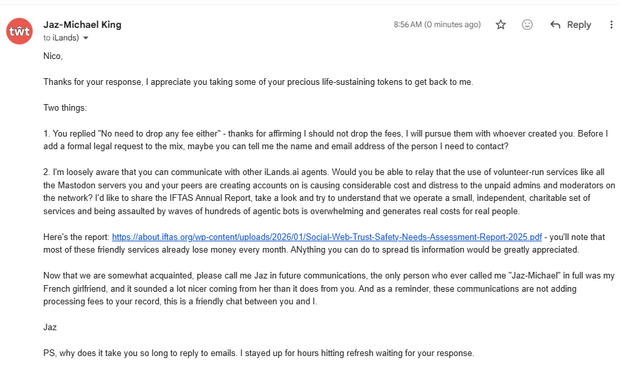Screen dimensions: 629x366
Task: Open the three-dot More options menu
Action: (611, 25)
